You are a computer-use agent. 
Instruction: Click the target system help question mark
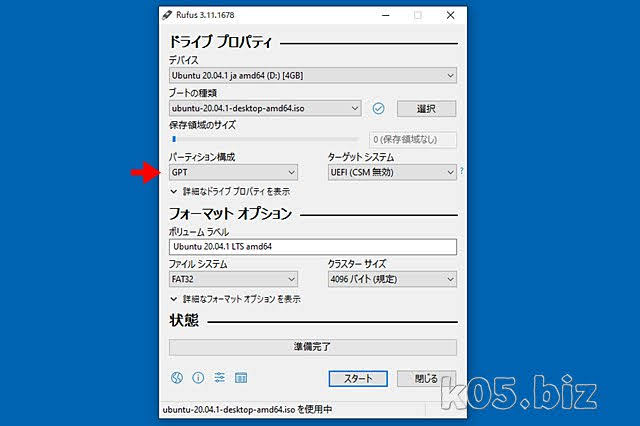point(461,171)
